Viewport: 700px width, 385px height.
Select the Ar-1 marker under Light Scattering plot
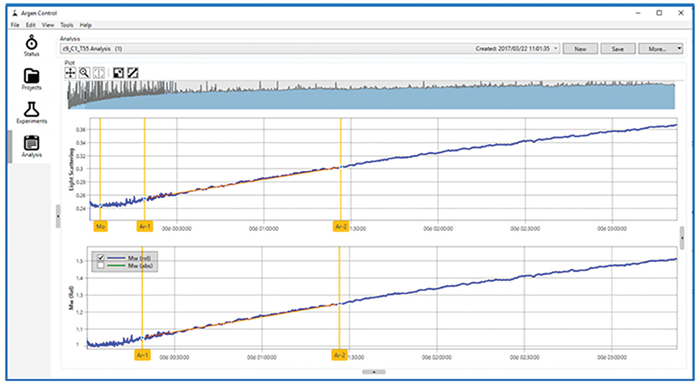click(144, 226)
